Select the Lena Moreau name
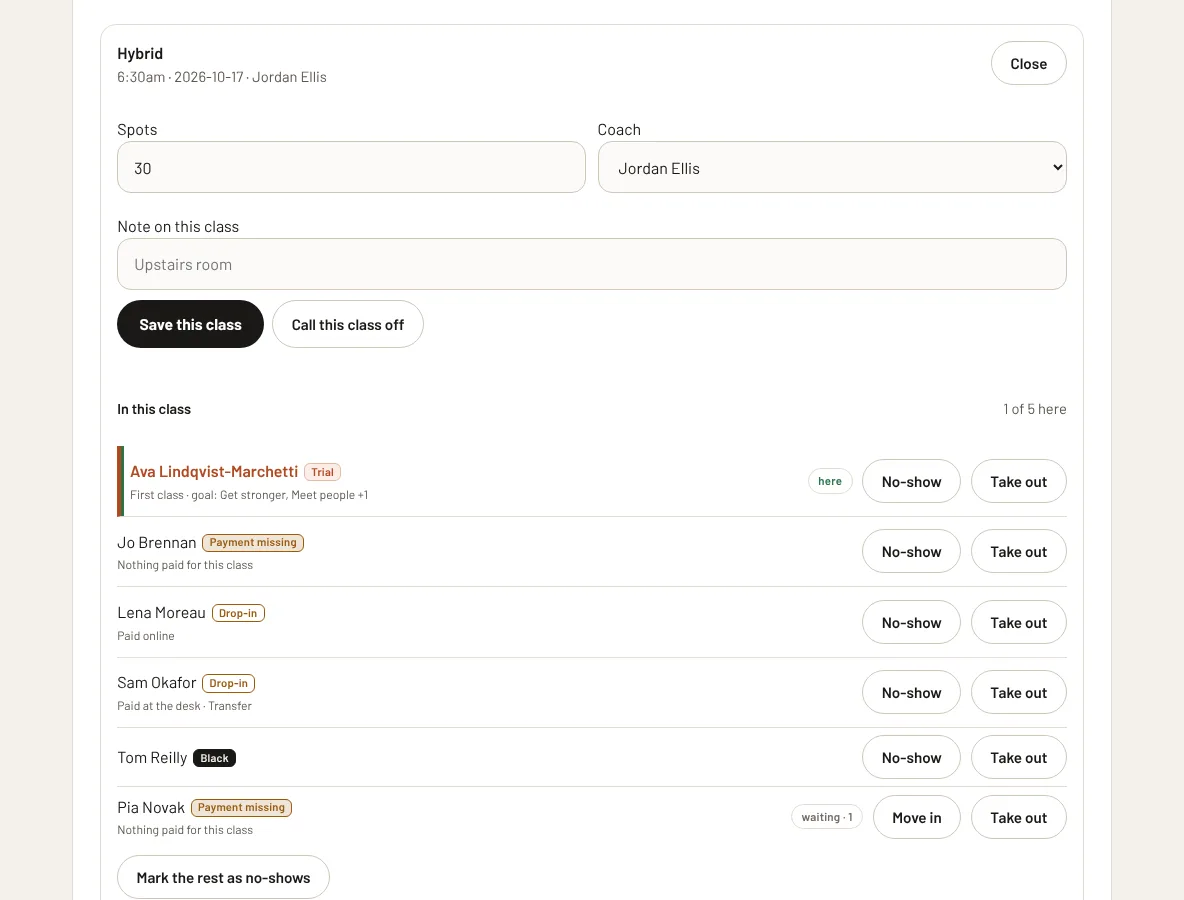The width and height of the screenshot is (1184, 900). pos(161,612)
